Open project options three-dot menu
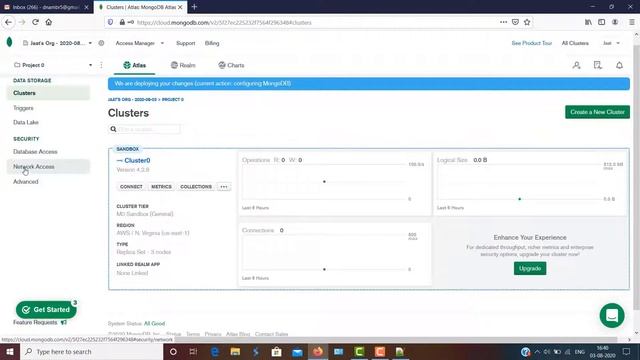Viewport: 640px width, 360px height. (101, 65)
